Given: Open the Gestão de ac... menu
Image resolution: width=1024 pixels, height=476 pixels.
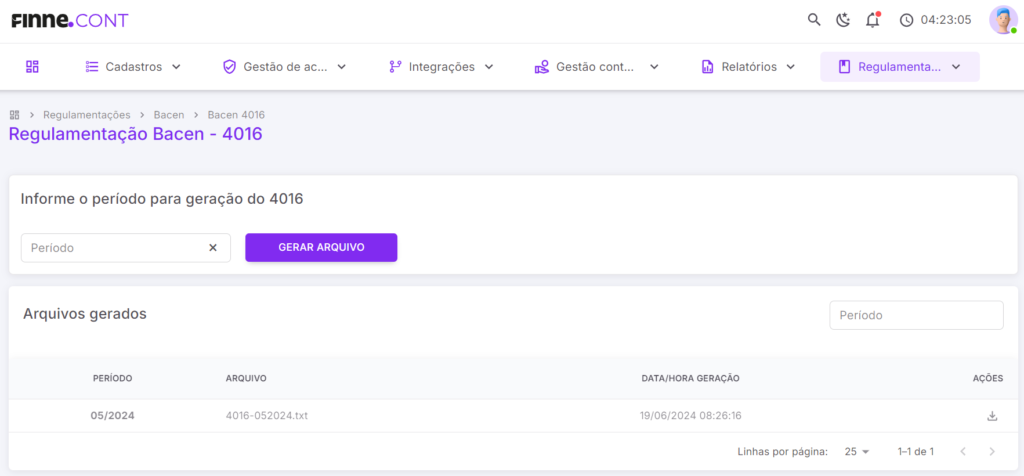Looking at the screenshot, I should (284, 67).
